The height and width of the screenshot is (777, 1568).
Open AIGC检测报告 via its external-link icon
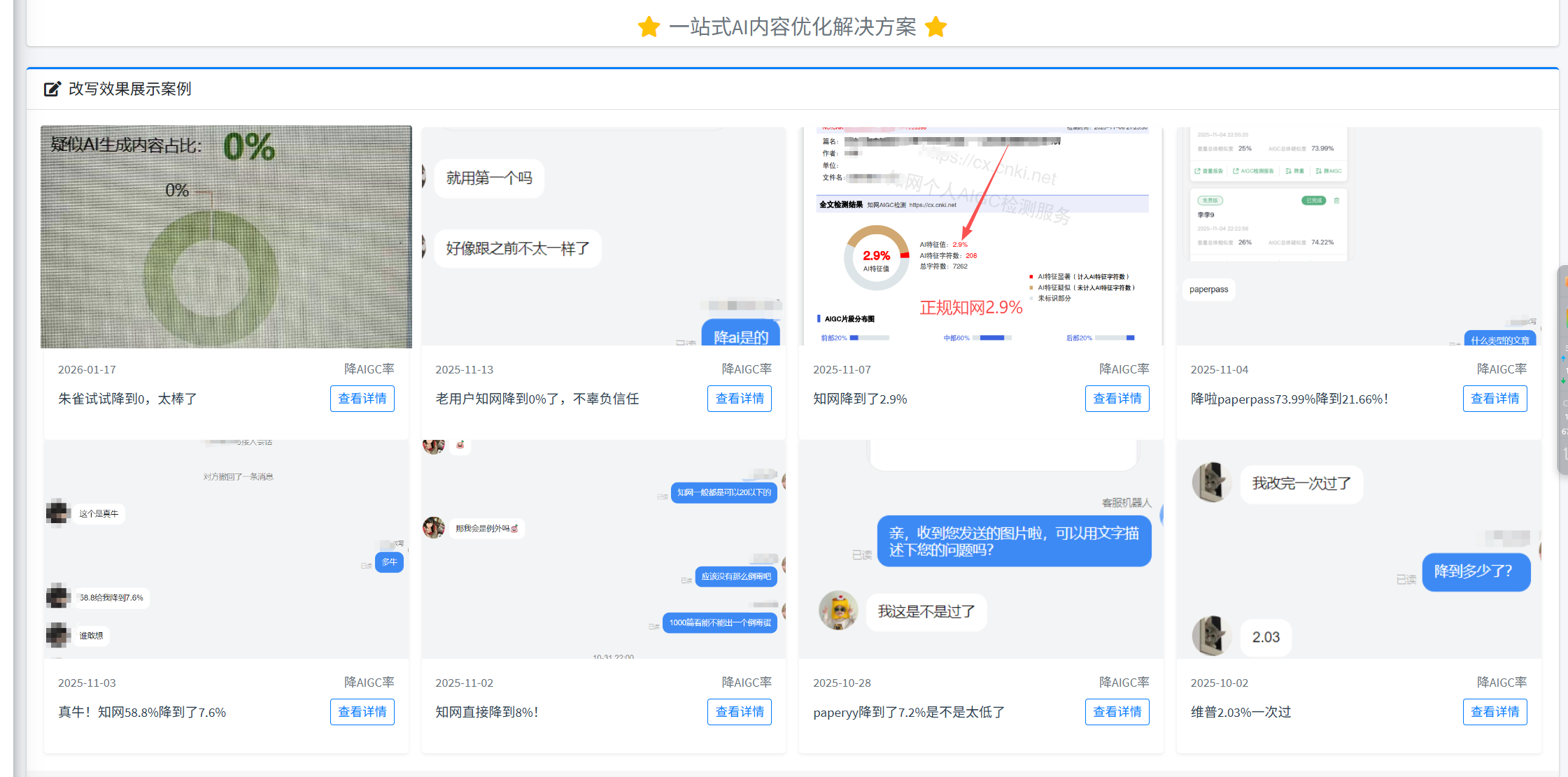(x=1236, y=171)
